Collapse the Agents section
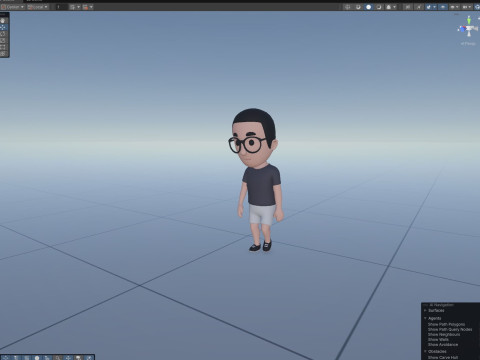480x360 pixels. (425, 318)
